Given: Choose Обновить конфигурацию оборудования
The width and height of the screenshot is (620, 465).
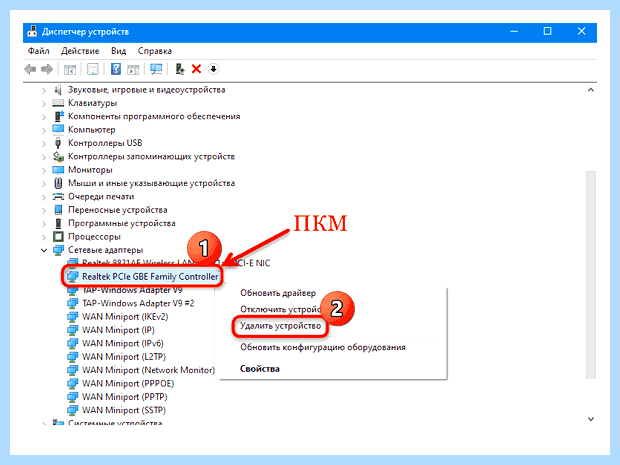Looking at the screenshot, I should point(323,347).
